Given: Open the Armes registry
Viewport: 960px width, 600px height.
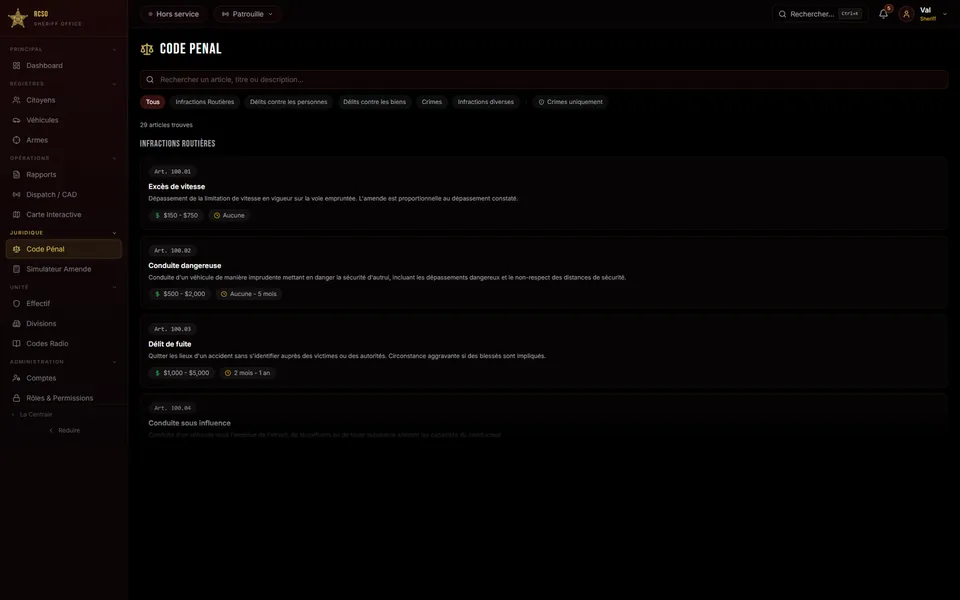Looking at the screenshot, I should [x=64, y=140].
